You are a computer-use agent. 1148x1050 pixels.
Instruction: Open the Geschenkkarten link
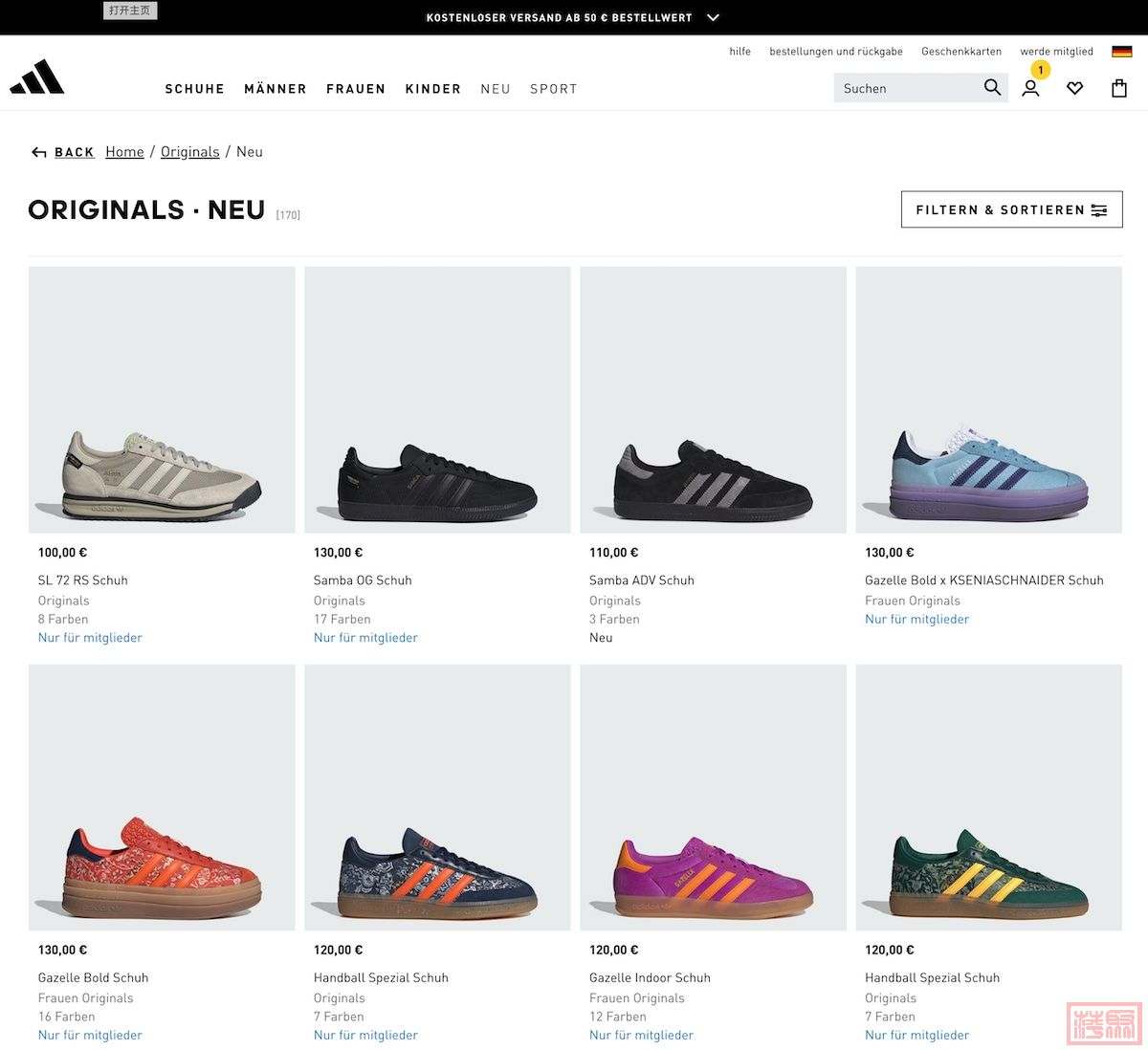tap(961, 52)
